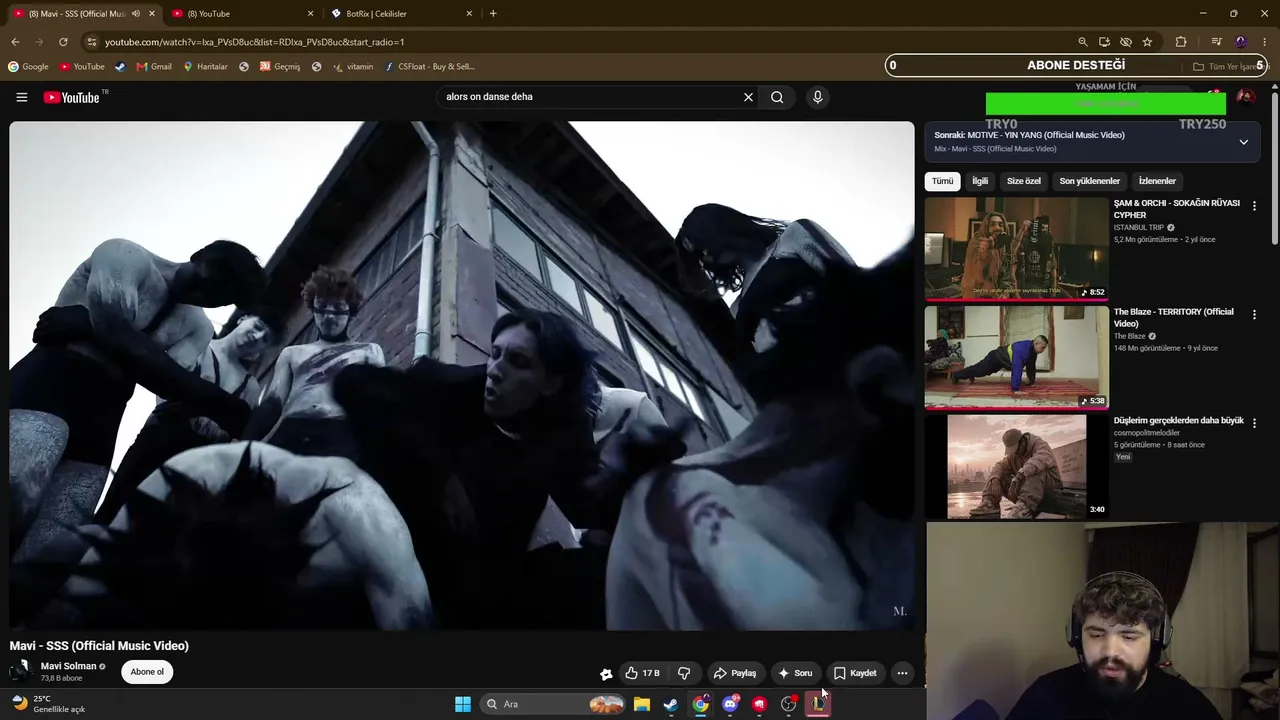Share the video with Paylaş
The height and width of the screenshot is (720, 1280).
pos(735,673)
